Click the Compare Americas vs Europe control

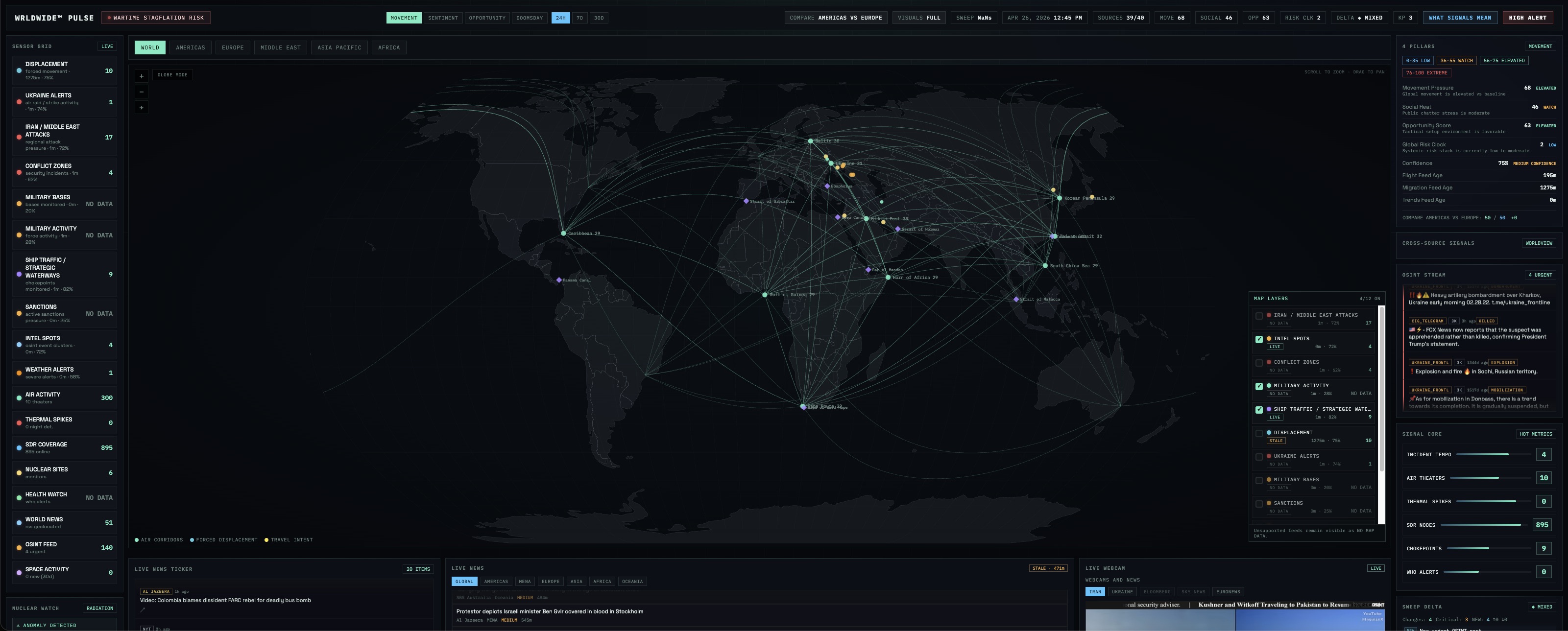(835, 18)
